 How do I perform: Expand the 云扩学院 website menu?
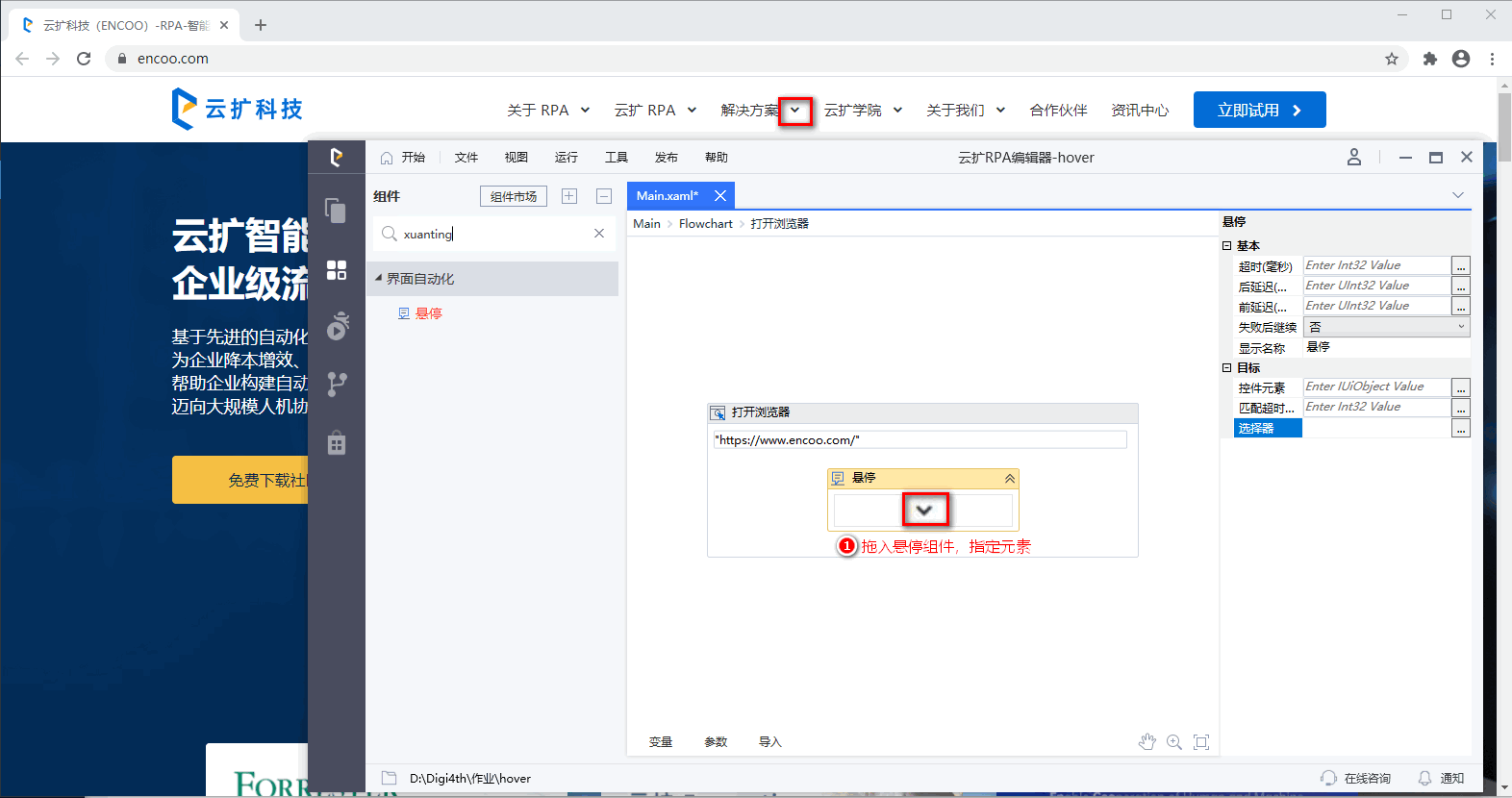tap(897, 111)
